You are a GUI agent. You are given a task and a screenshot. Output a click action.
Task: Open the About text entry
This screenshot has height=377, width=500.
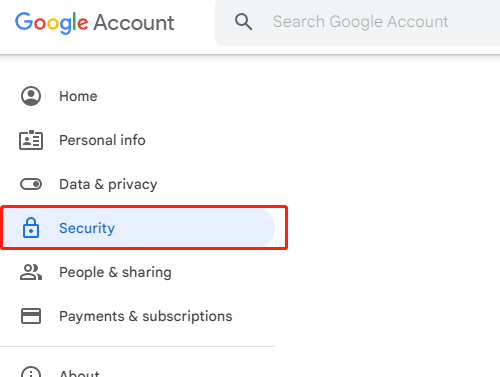[79, 373]
